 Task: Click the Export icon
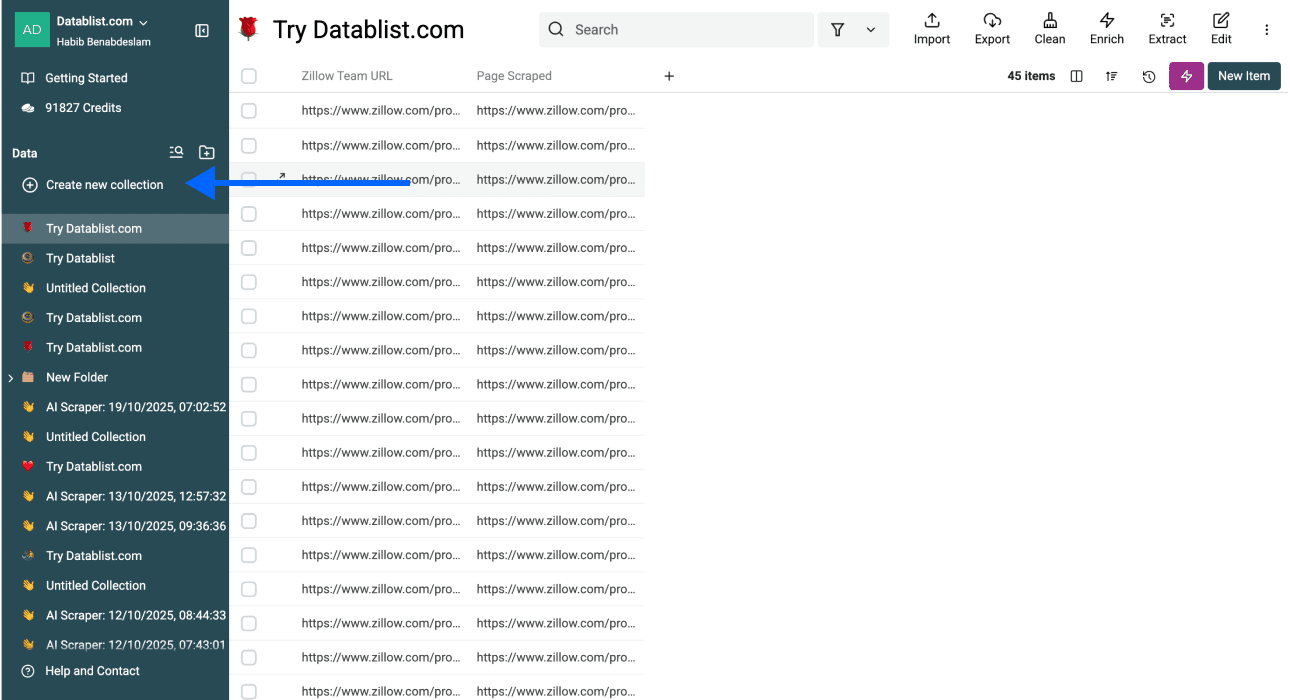tap(991, 28)
